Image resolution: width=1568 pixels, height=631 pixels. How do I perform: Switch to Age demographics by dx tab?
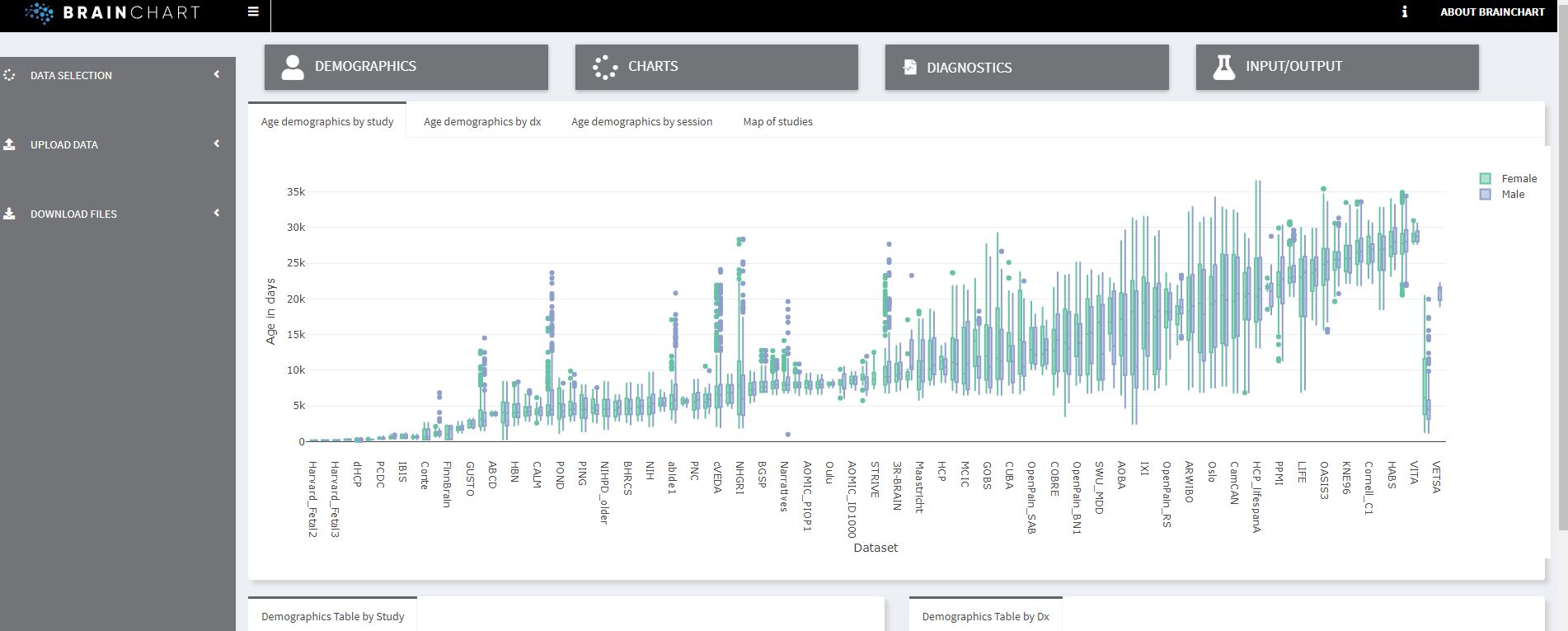coord(482,121)
